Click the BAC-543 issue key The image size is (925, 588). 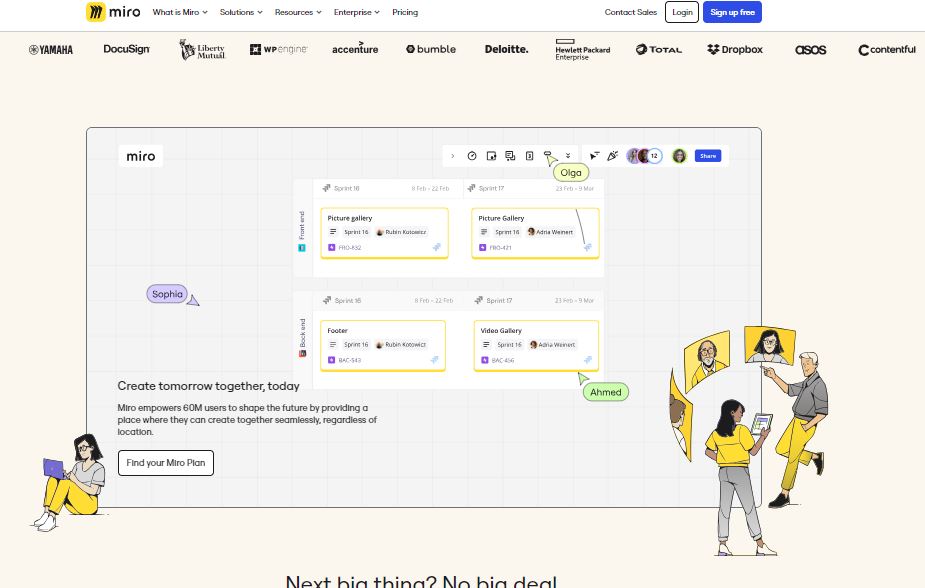pyautogui.click(x=349, y=360)
